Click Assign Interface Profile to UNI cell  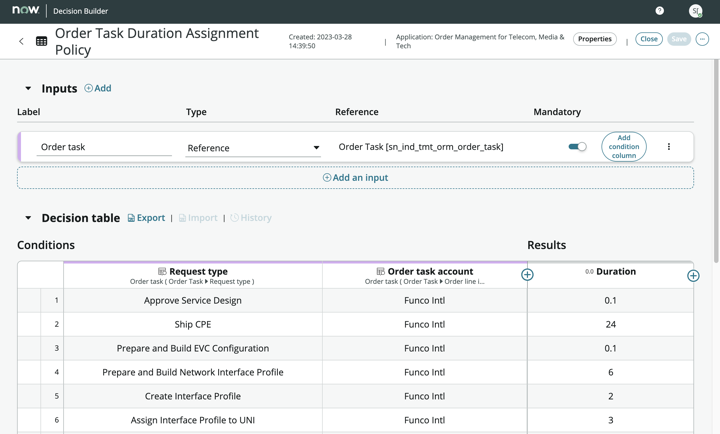click(193, 420)
